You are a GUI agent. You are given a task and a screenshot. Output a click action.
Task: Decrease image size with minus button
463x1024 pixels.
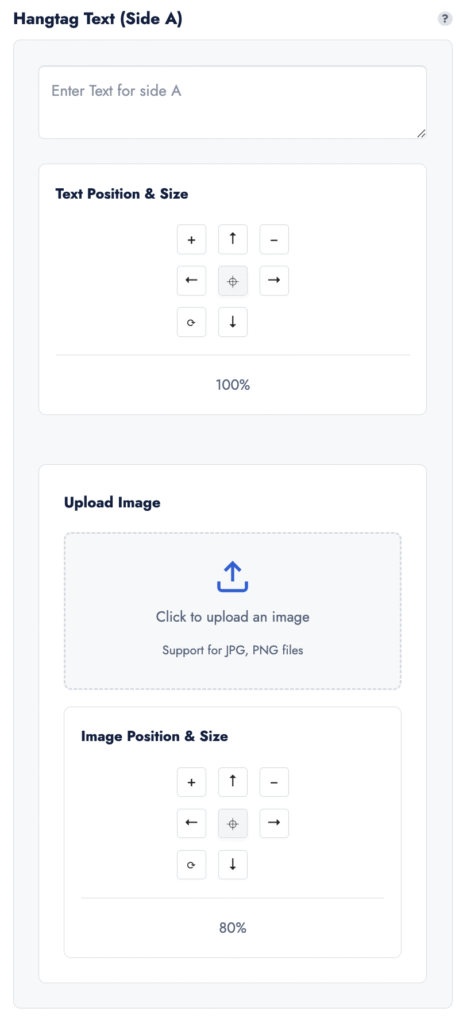[x=274, y=782]
